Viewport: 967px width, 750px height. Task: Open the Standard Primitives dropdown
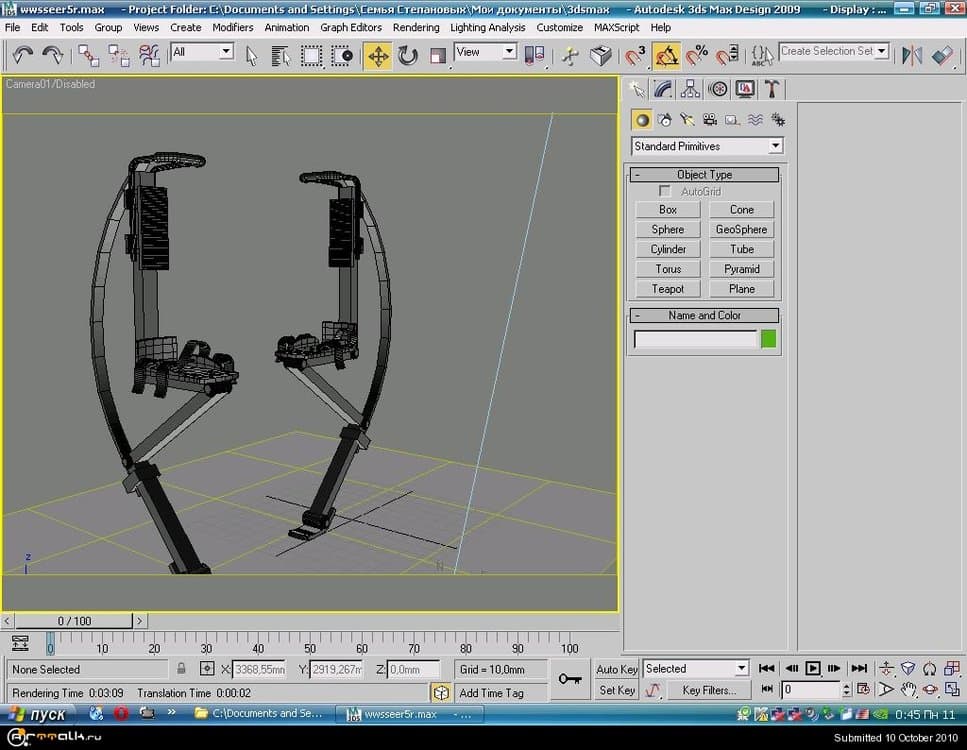tap(707, 146)
